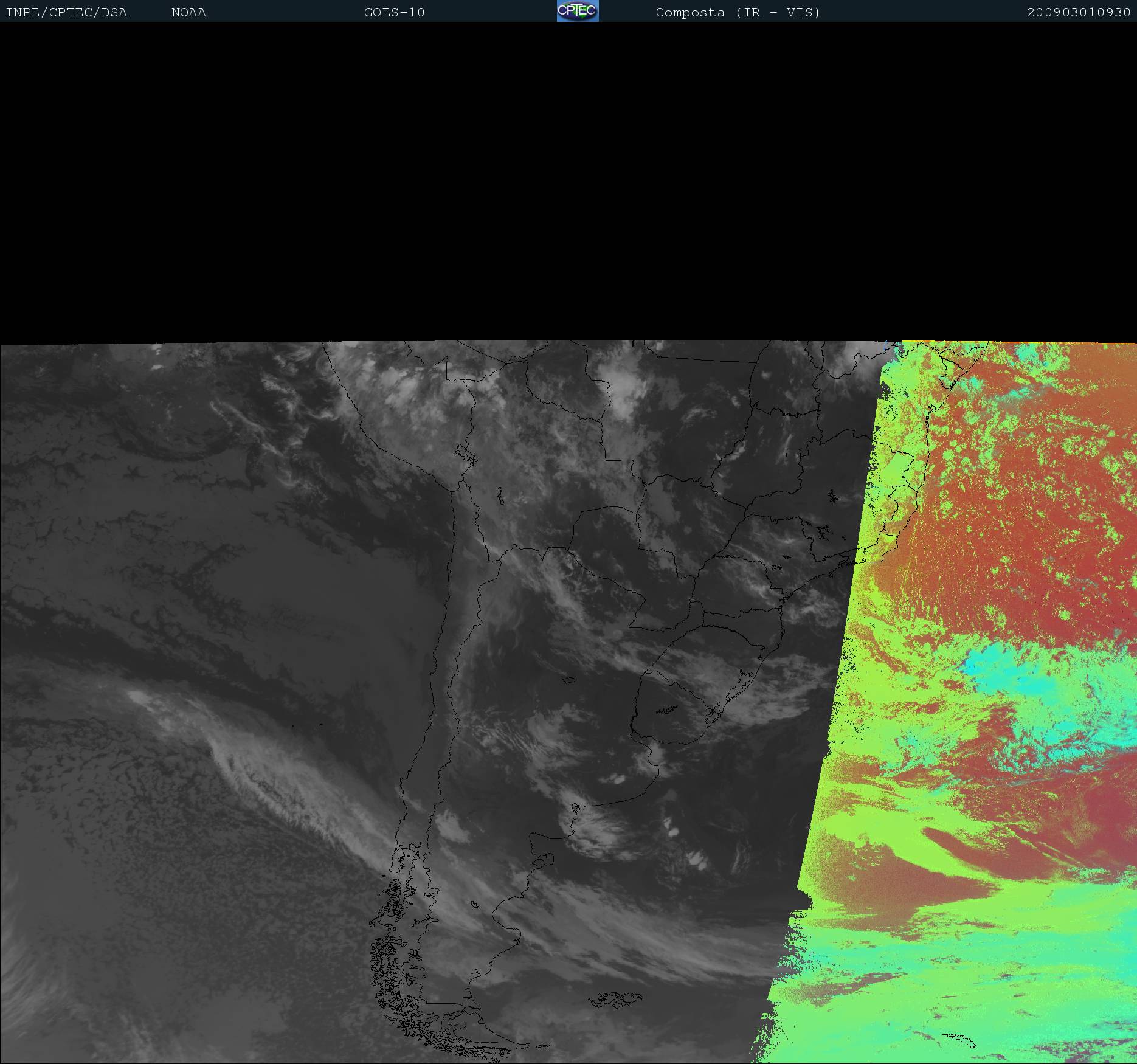The image size is (1137, 1064).
Task: Click the CPTEC logo in the header
Action: coord(578,11)
